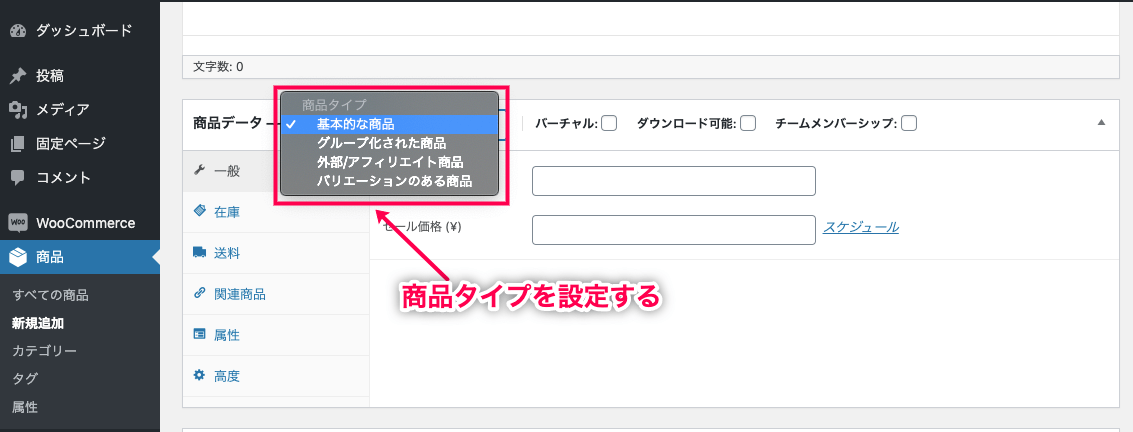Switch to the 高度 tab
Screen dimensions: 1133x432
276,376
